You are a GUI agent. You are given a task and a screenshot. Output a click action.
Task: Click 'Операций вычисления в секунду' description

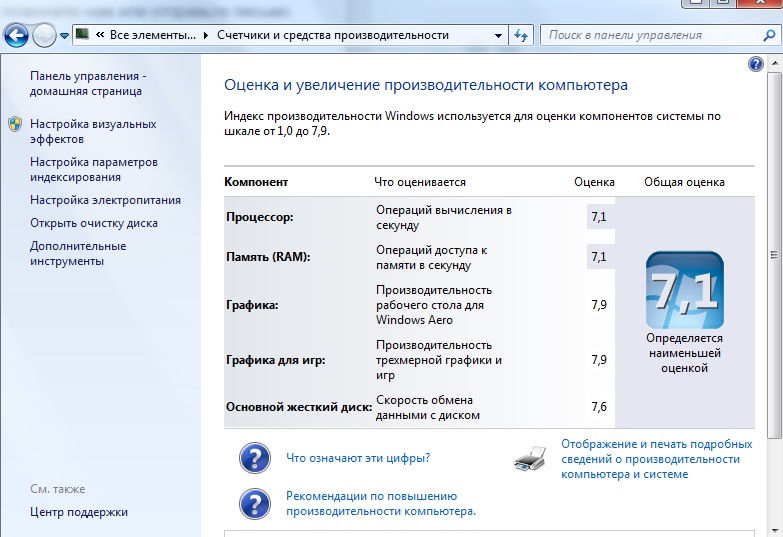pos(444,217)
